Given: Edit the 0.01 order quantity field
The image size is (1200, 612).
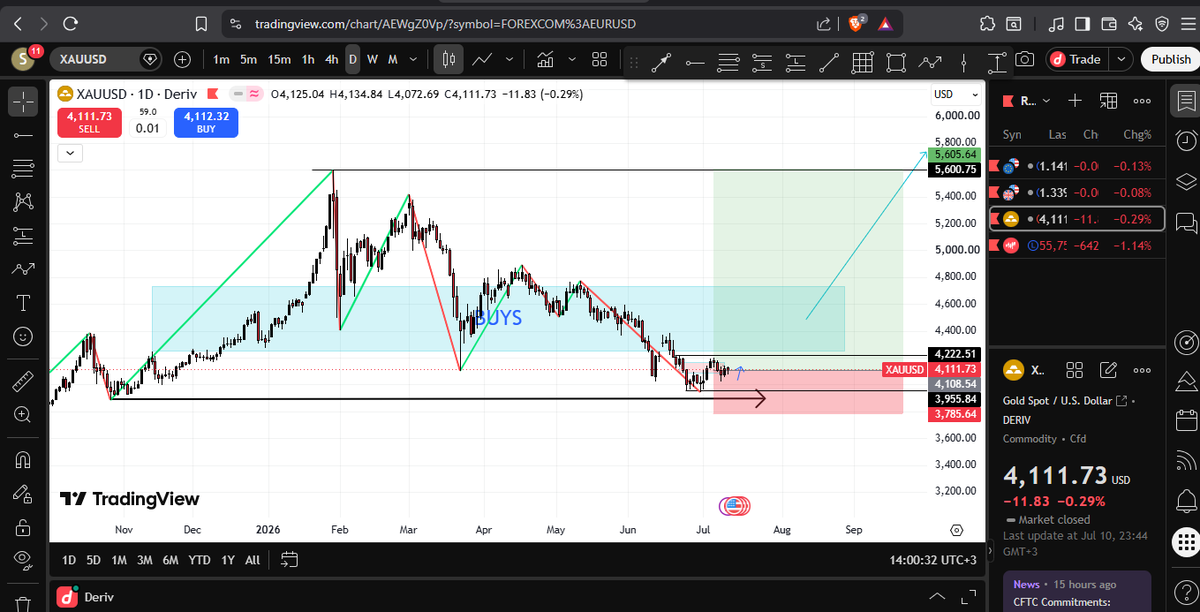Looking at the screenshot, I should click(x=148, y=128).
